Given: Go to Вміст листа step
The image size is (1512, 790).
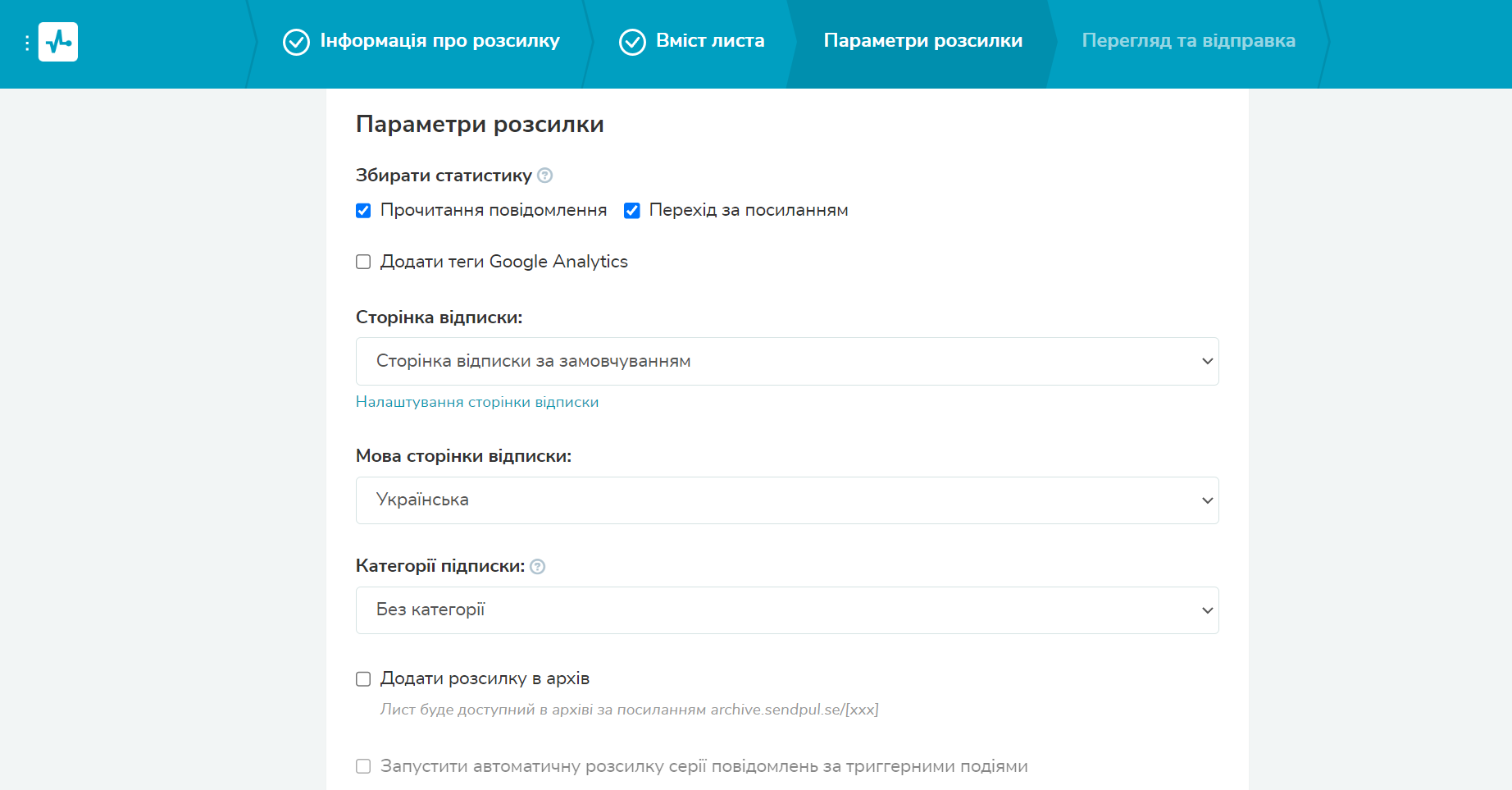Looking at the screenshot, I should point(710,41).
